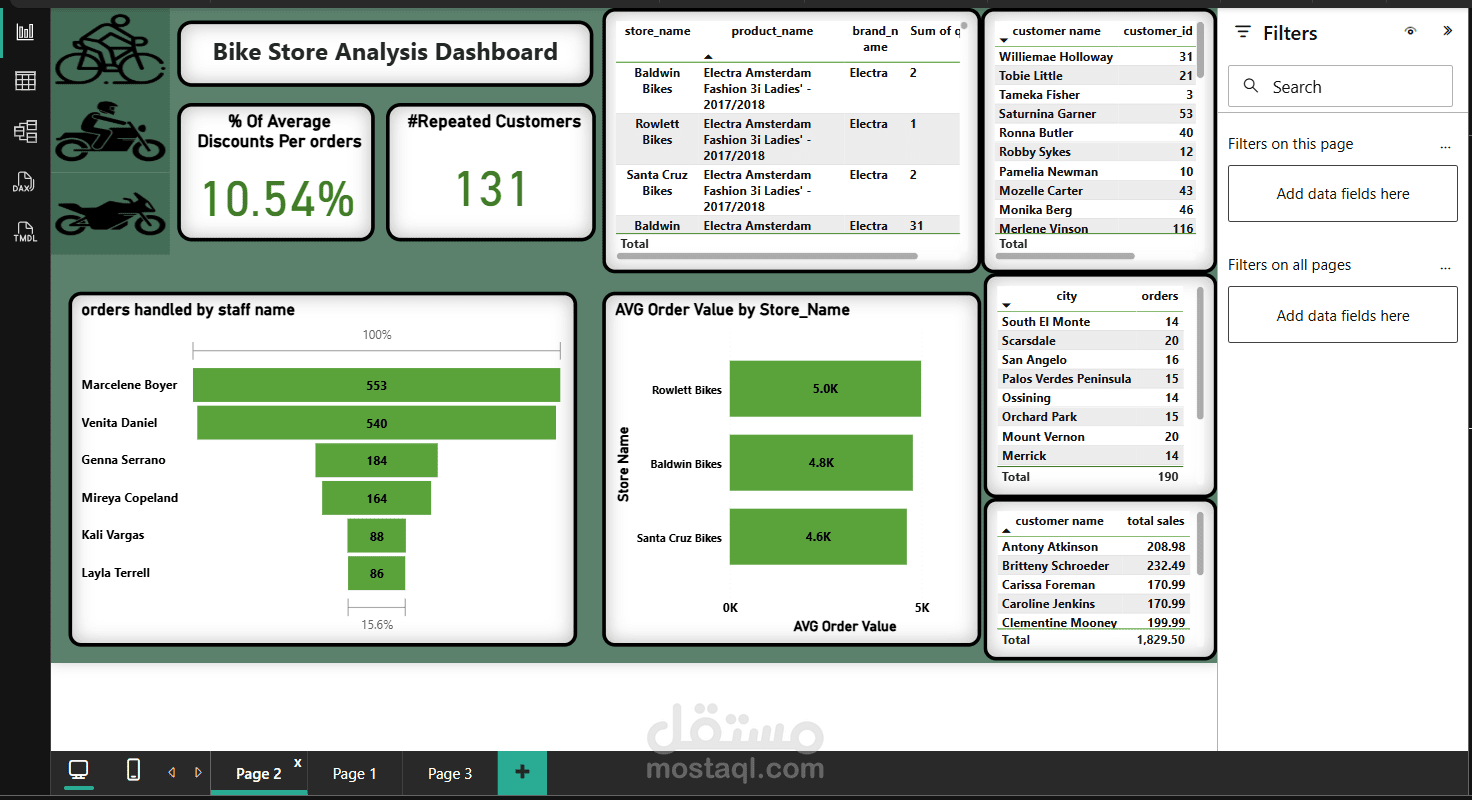The height and width of the screenshot is (800, 1472).
Task: Select Scarsdale city row
Action: pos(1090,341)
